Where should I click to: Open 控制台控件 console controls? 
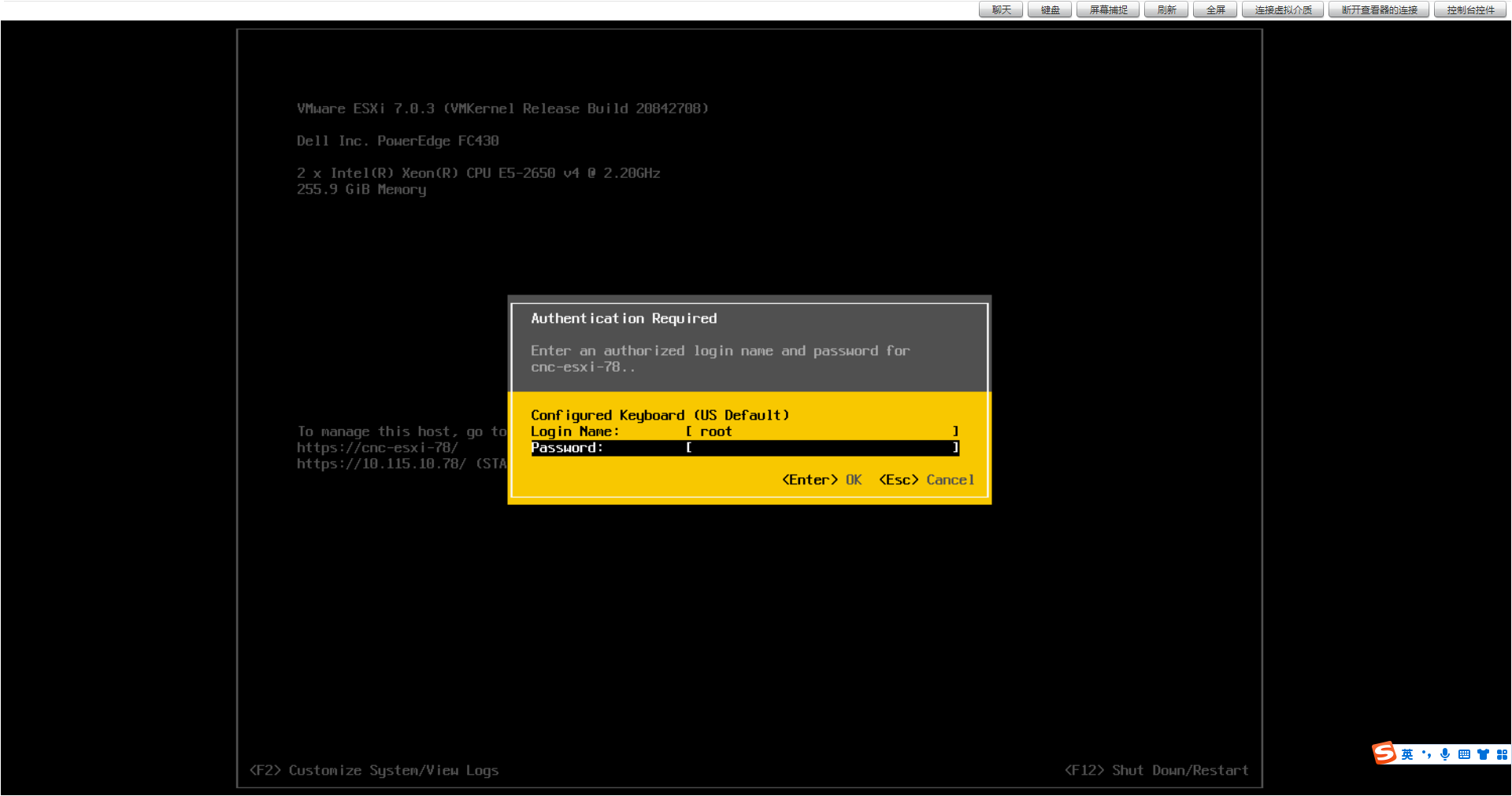(1469, 9)
